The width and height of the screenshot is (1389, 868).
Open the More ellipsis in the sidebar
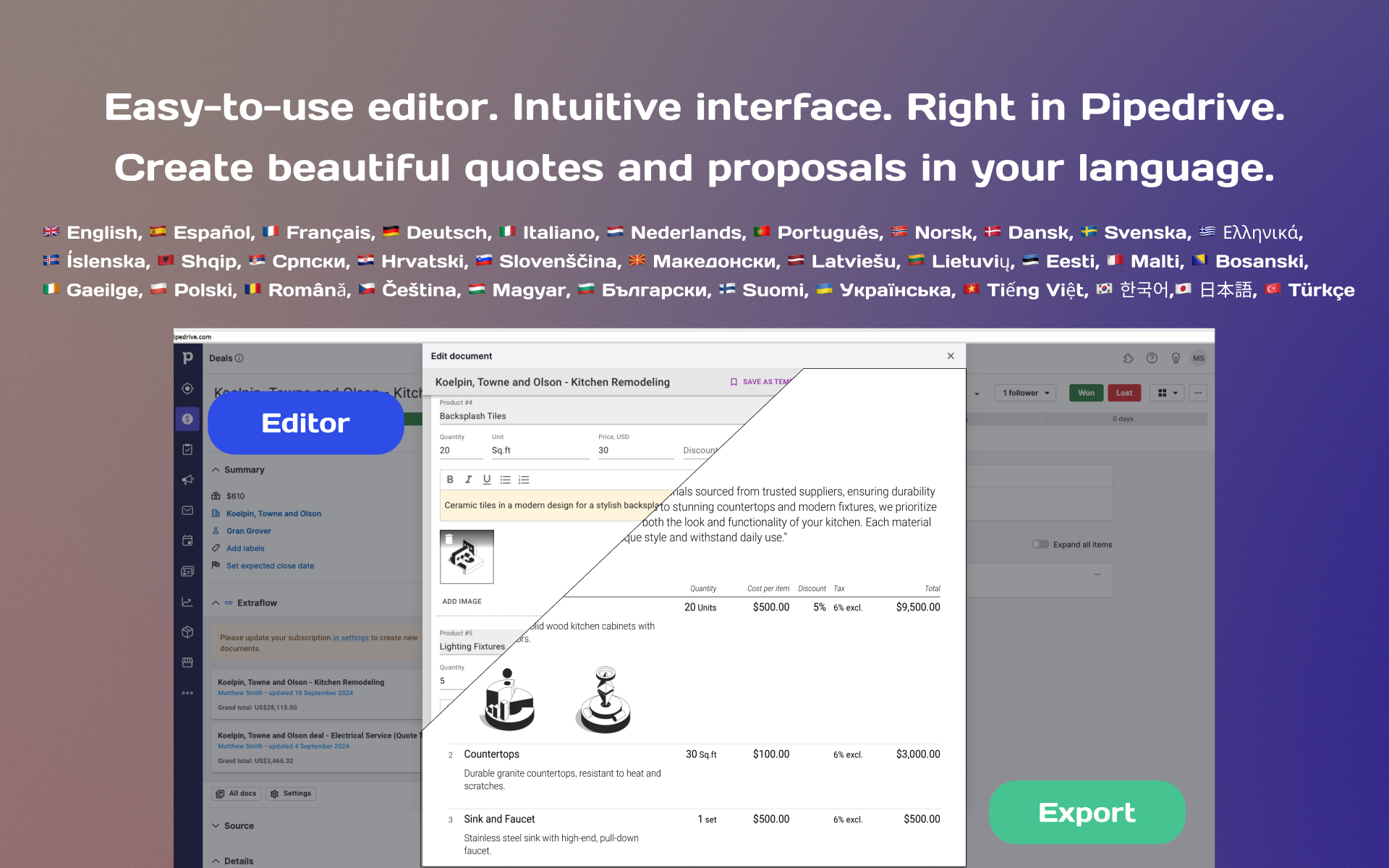(x=187, y=693)
